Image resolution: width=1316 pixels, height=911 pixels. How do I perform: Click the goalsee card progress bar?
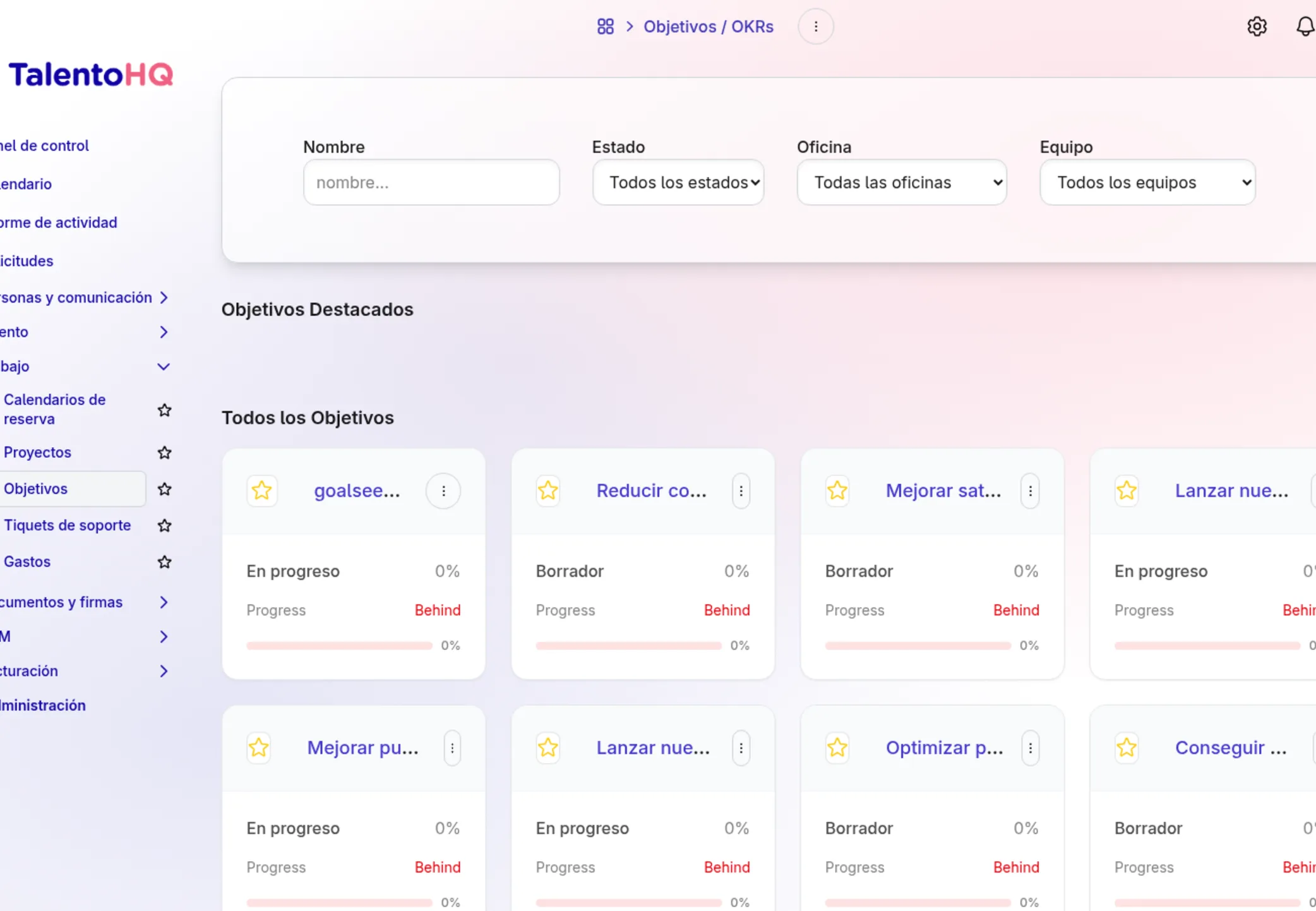click(339, 646)
